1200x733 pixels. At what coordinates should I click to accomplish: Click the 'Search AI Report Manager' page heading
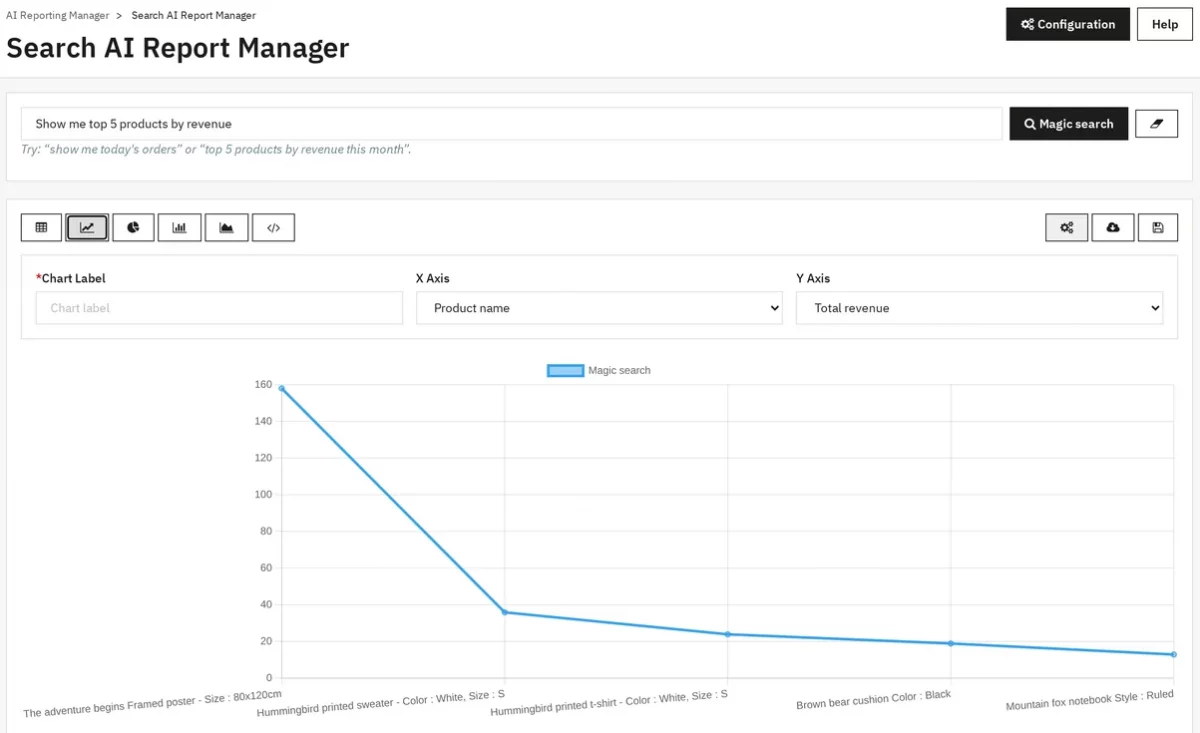[x=178, y=48]
